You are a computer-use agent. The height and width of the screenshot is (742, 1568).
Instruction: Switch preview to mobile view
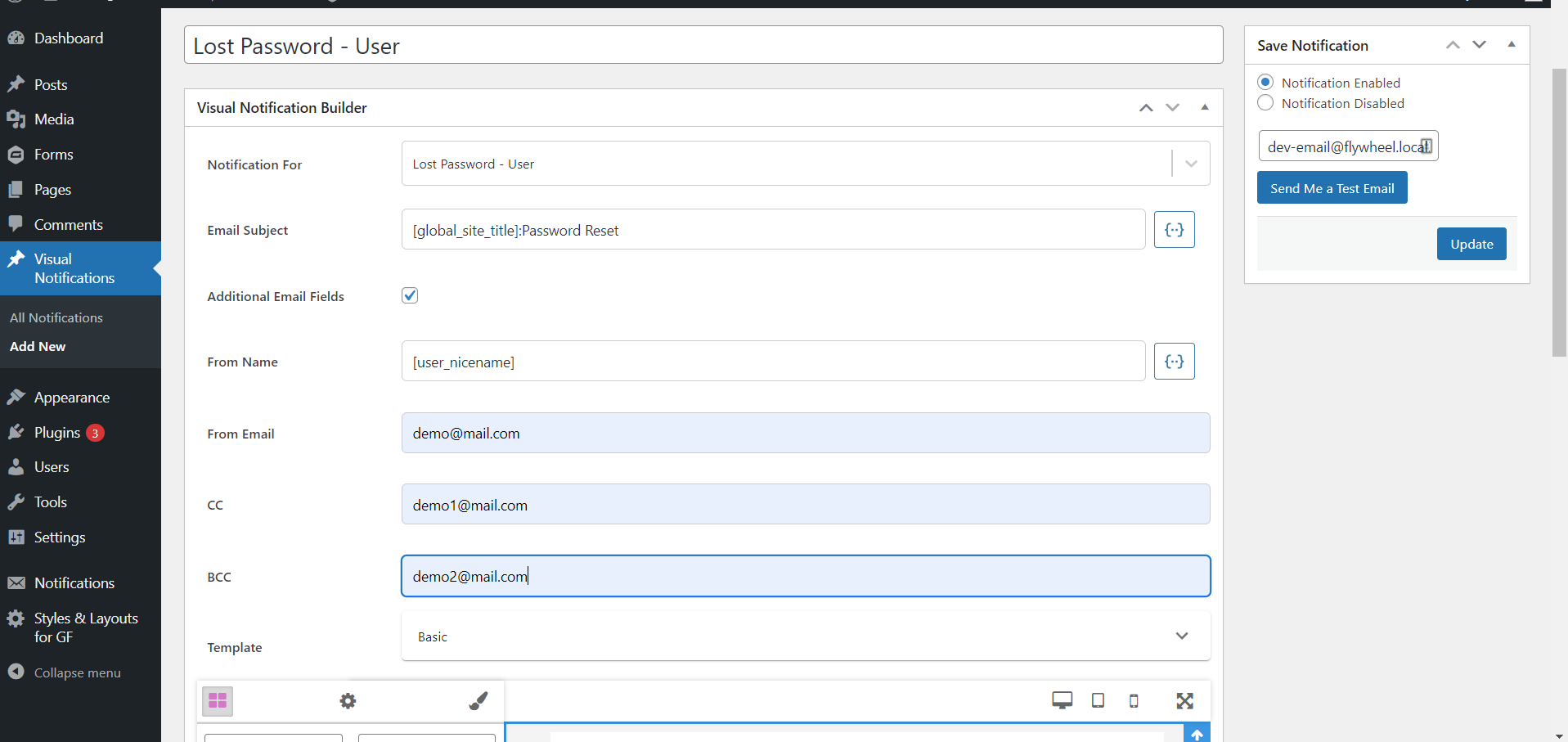tap(1134, 701)
